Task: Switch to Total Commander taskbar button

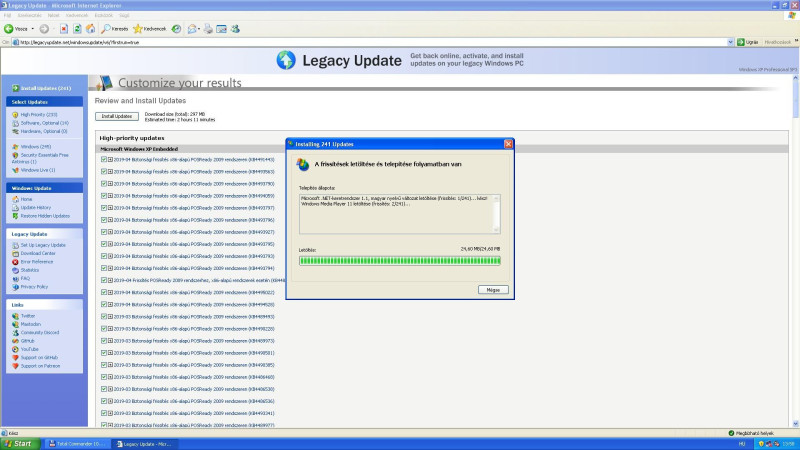Action: (x=78, y=444)
